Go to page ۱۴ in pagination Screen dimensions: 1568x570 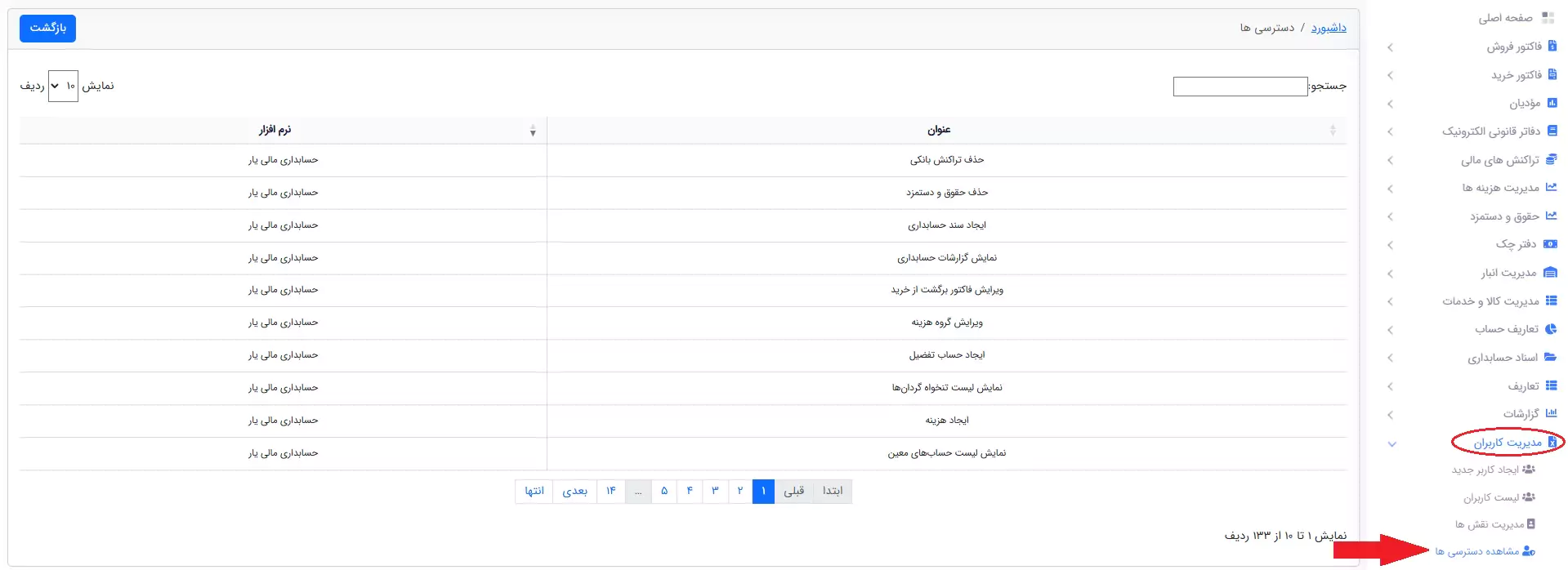pyautogui.click(x=611, y=491)
